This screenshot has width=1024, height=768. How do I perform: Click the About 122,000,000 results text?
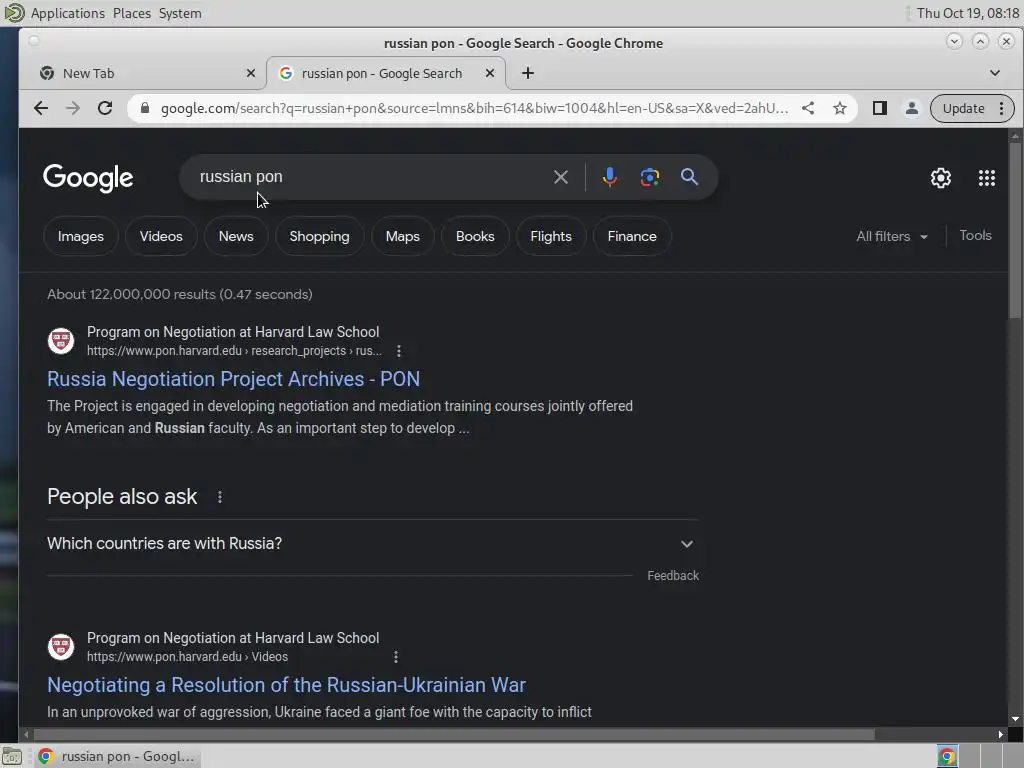pyautogui.click(x=180, y=295)
